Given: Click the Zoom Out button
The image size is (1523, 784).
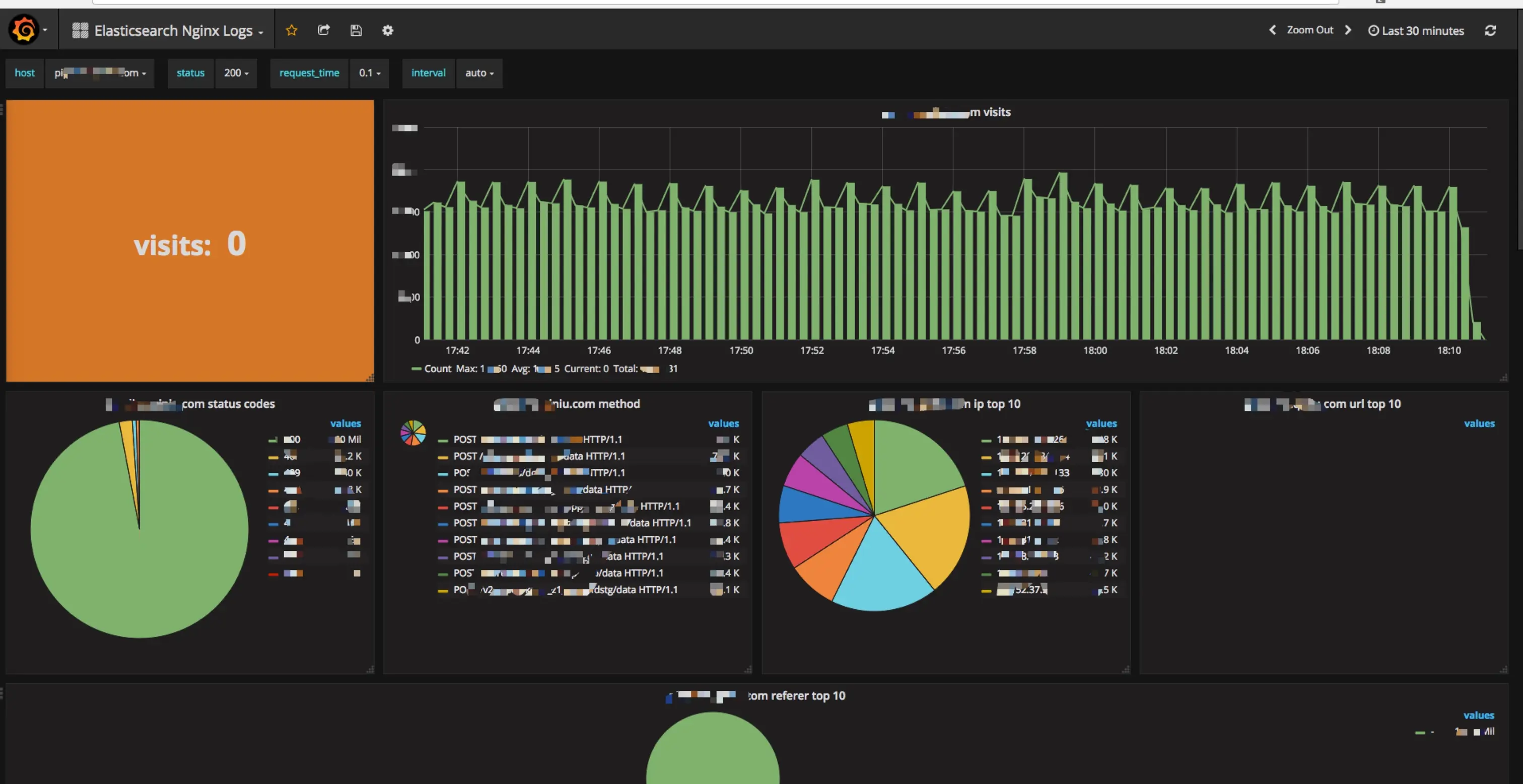Looking at the screenshot, I should click(1309, 30).
